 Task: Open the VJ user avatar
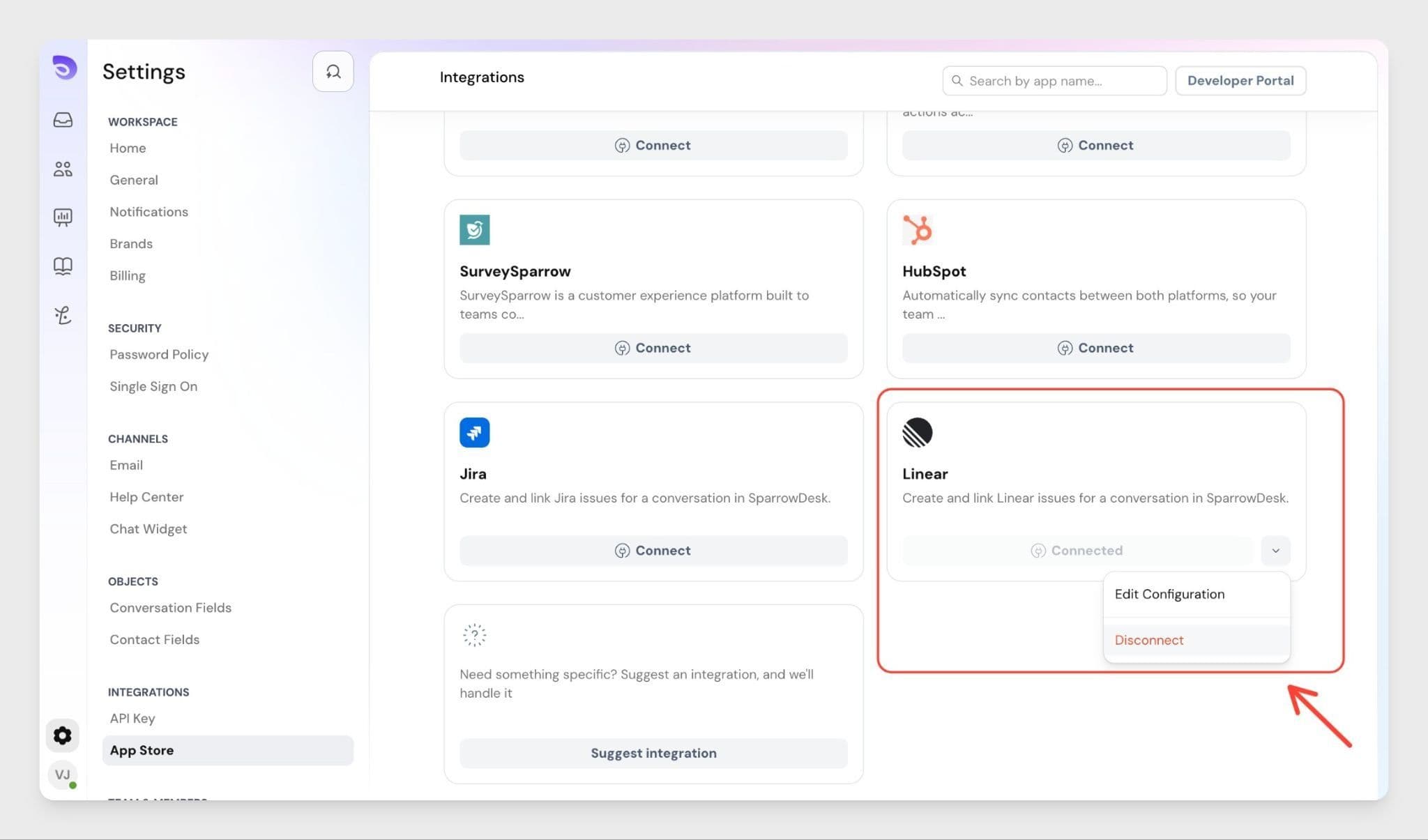coord(63,774)
